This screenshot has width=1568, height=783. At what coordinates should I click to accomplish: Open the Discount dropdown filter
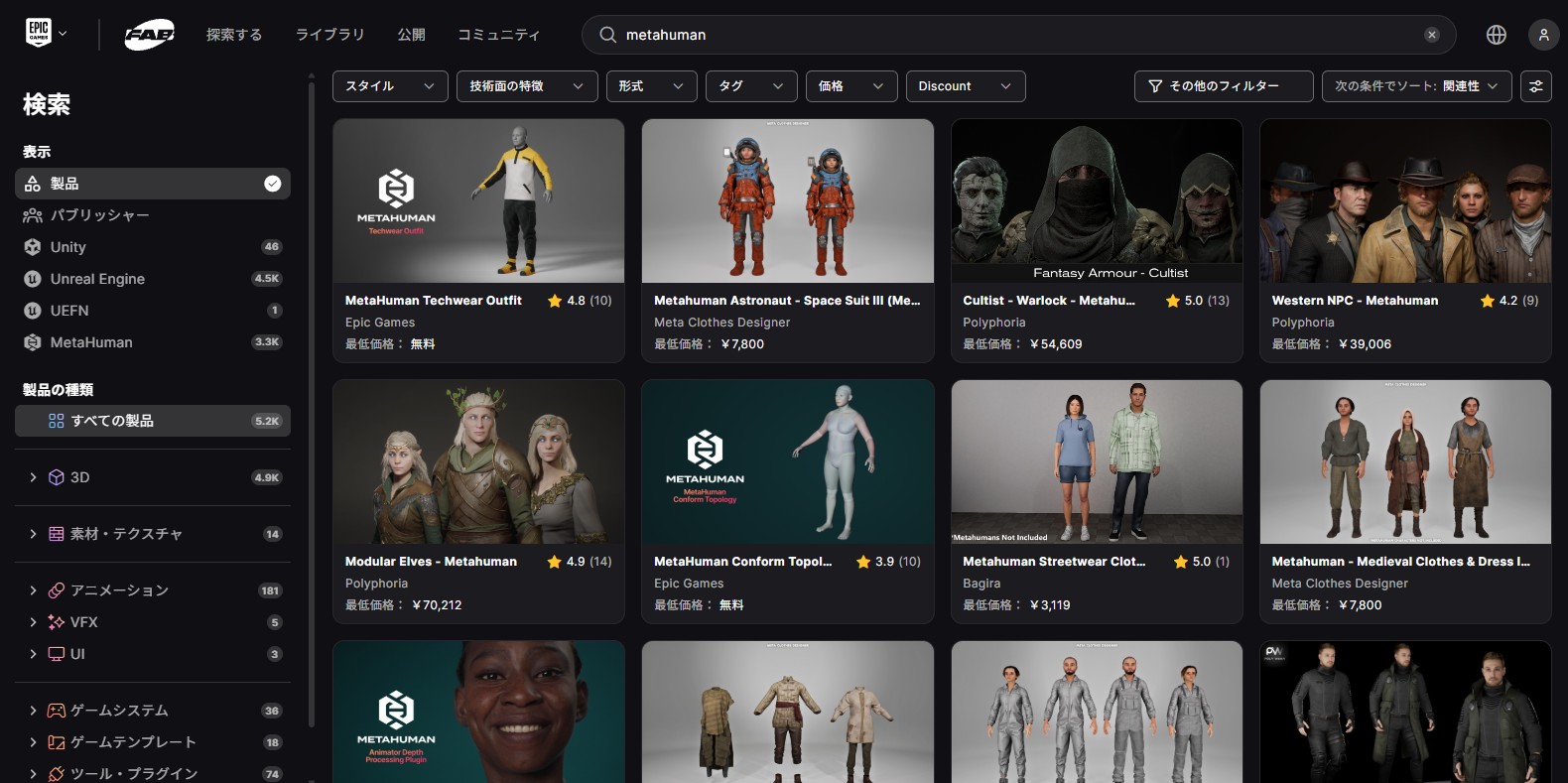pyautogui.click(x=964, y=86)
